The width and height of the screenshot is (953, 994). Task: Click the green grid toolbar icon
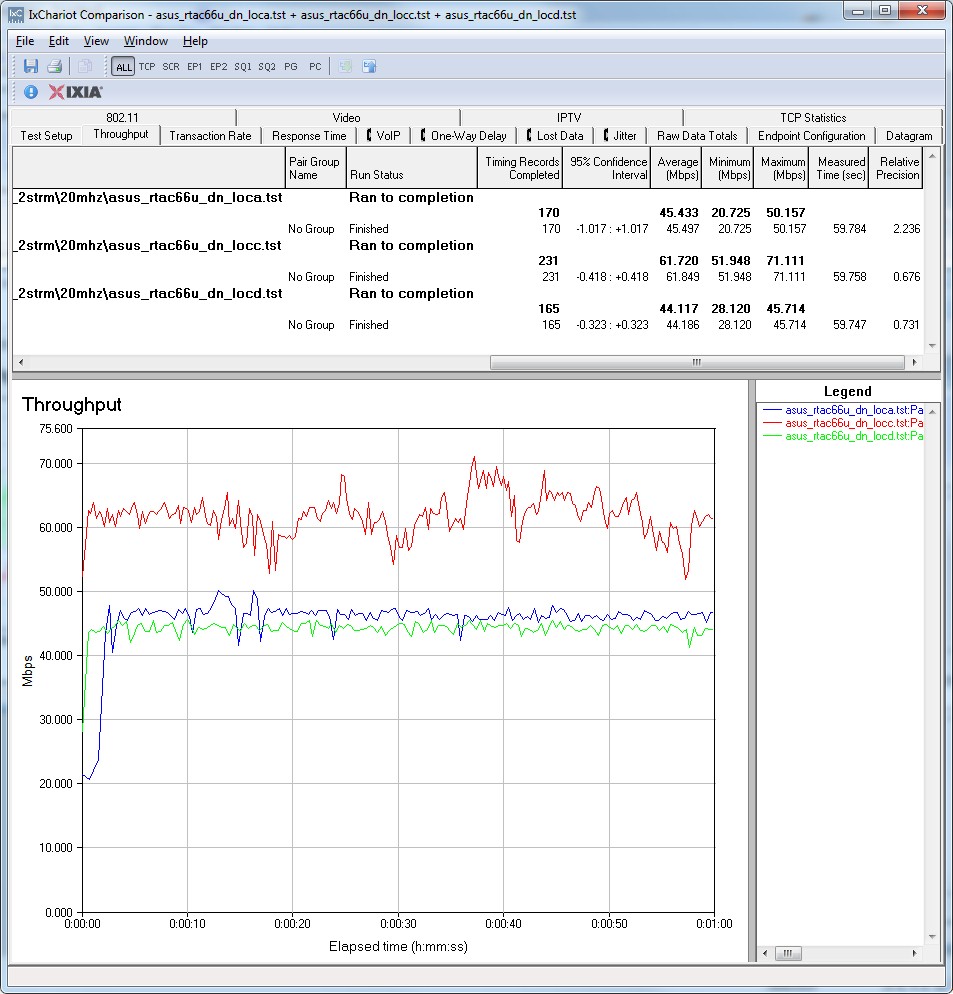click(x=345, y=66)
